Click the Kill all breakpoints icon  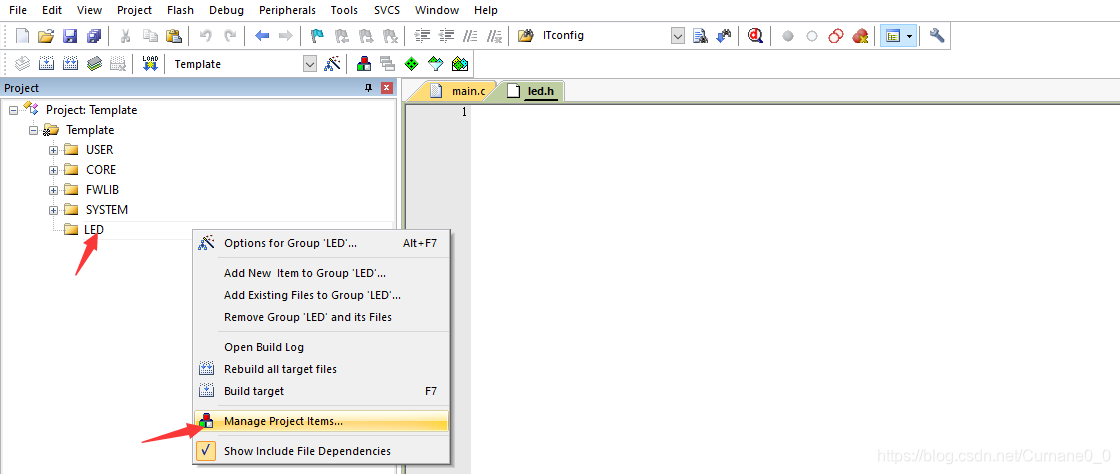point(860,36)
